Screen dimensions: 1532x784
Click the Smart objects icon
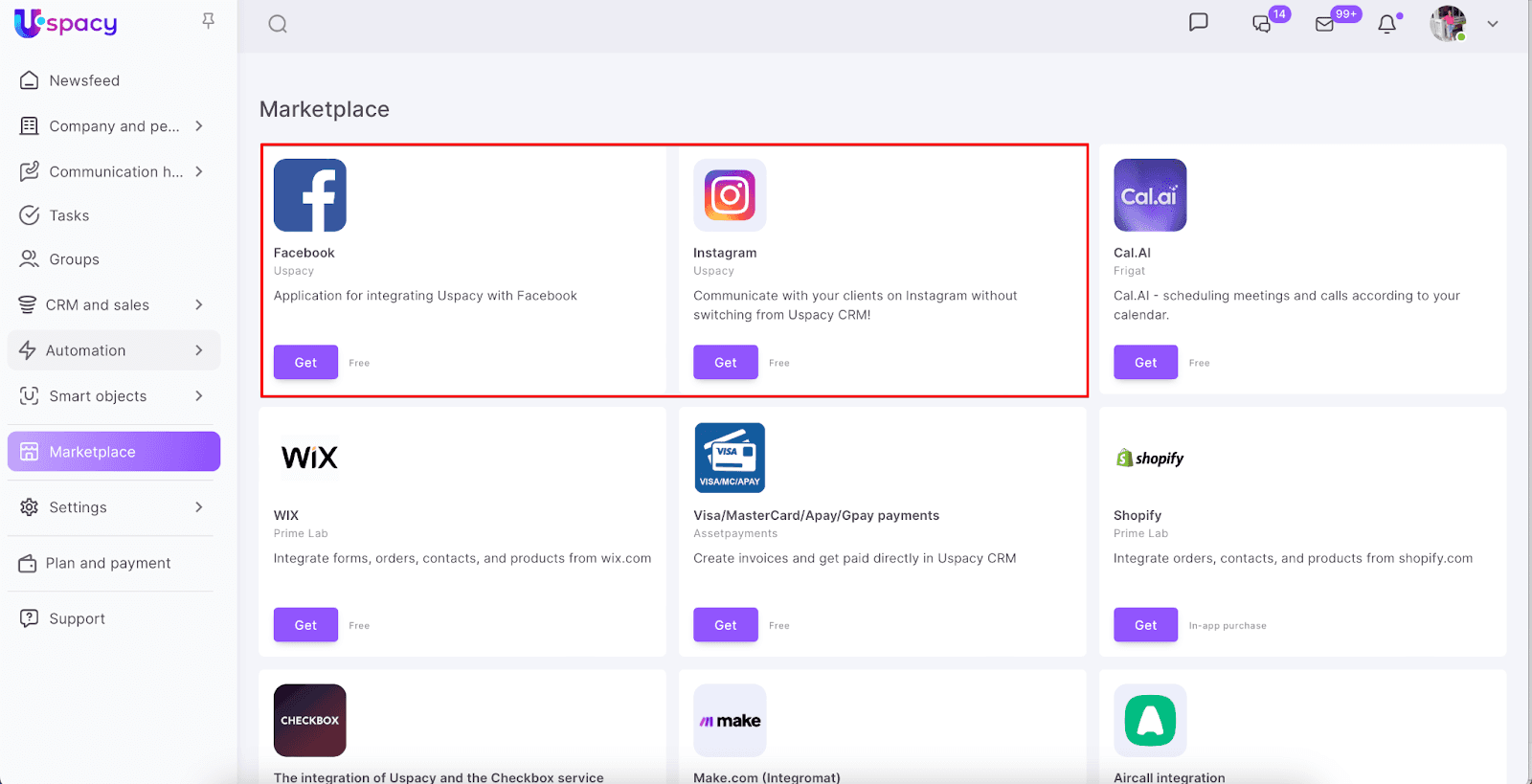[30, 396]
